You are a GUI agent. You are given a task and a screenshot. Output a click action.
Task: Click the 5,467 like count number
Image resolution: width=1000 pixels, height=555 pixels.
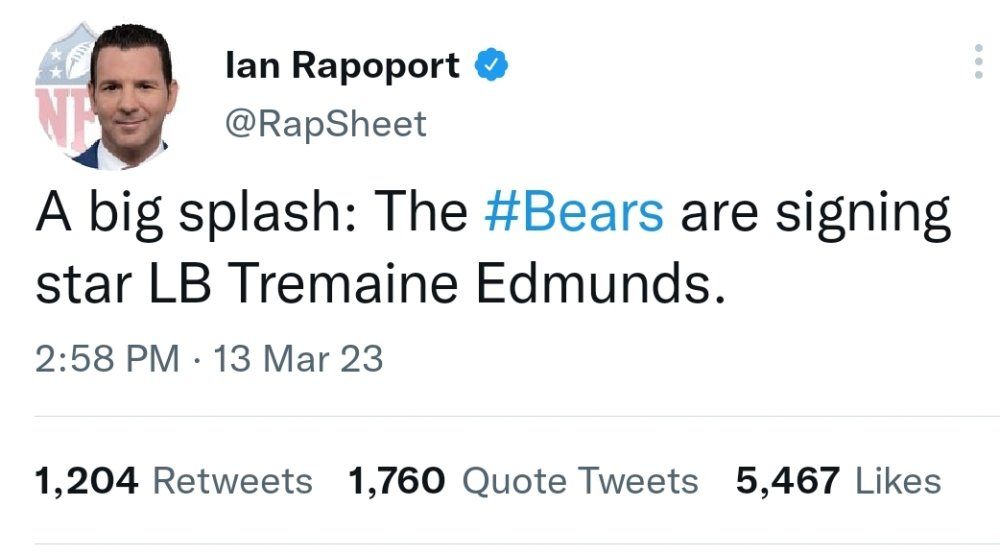[788, 482]
